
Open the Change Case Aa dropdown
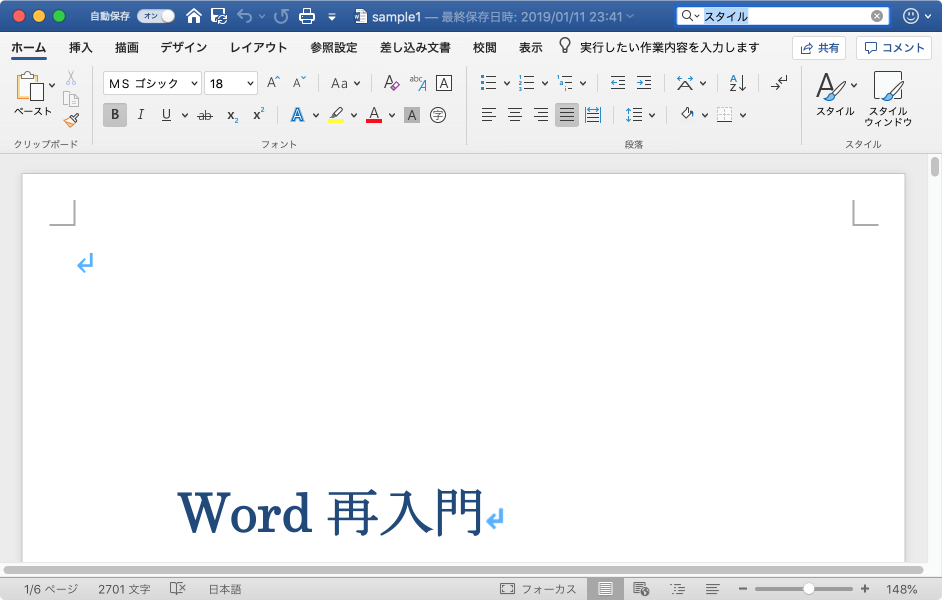(x=345, y=83)
